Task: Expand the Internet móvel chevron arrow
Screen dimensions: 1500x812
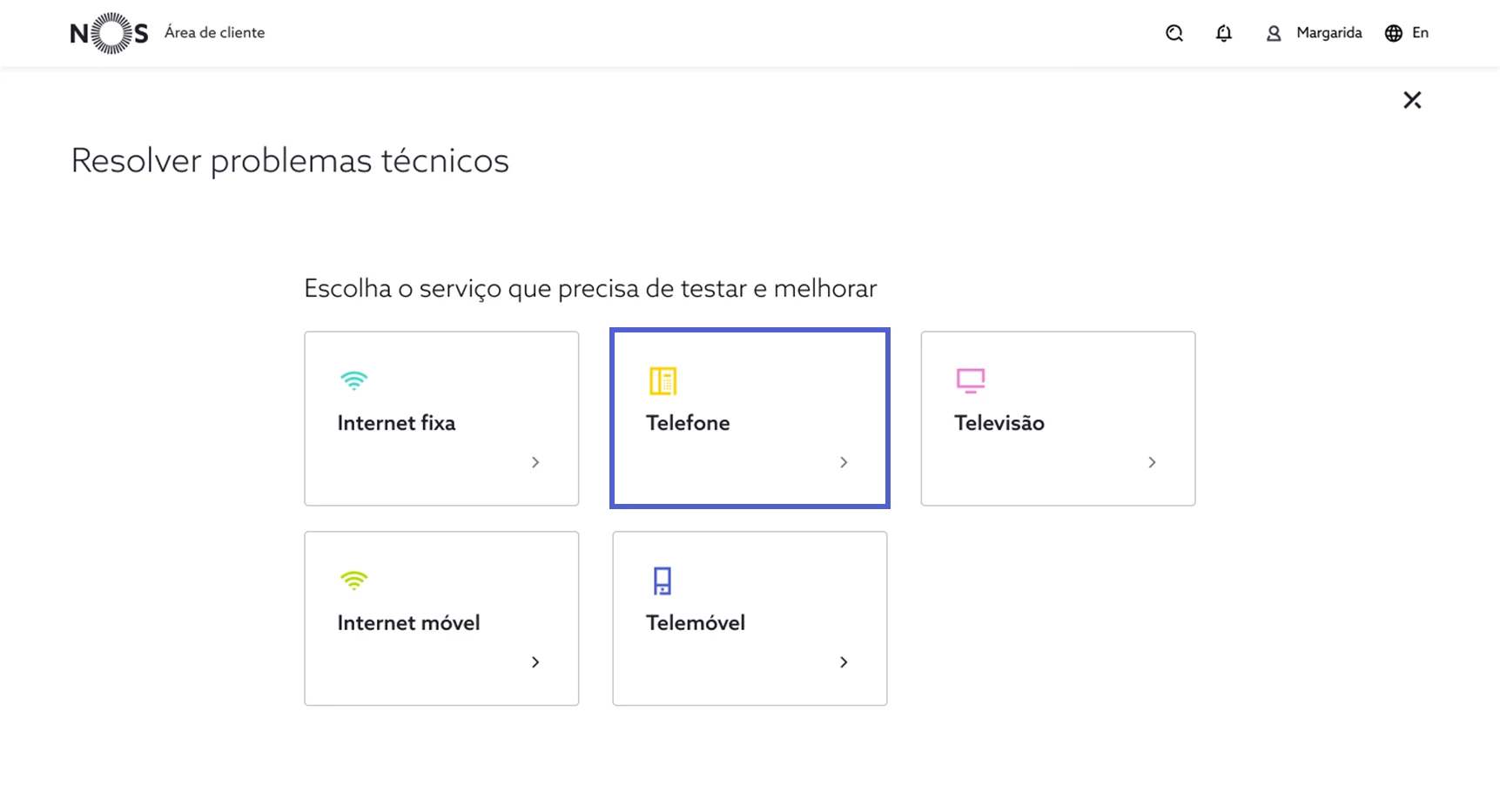Action: (x=535, y=662)
